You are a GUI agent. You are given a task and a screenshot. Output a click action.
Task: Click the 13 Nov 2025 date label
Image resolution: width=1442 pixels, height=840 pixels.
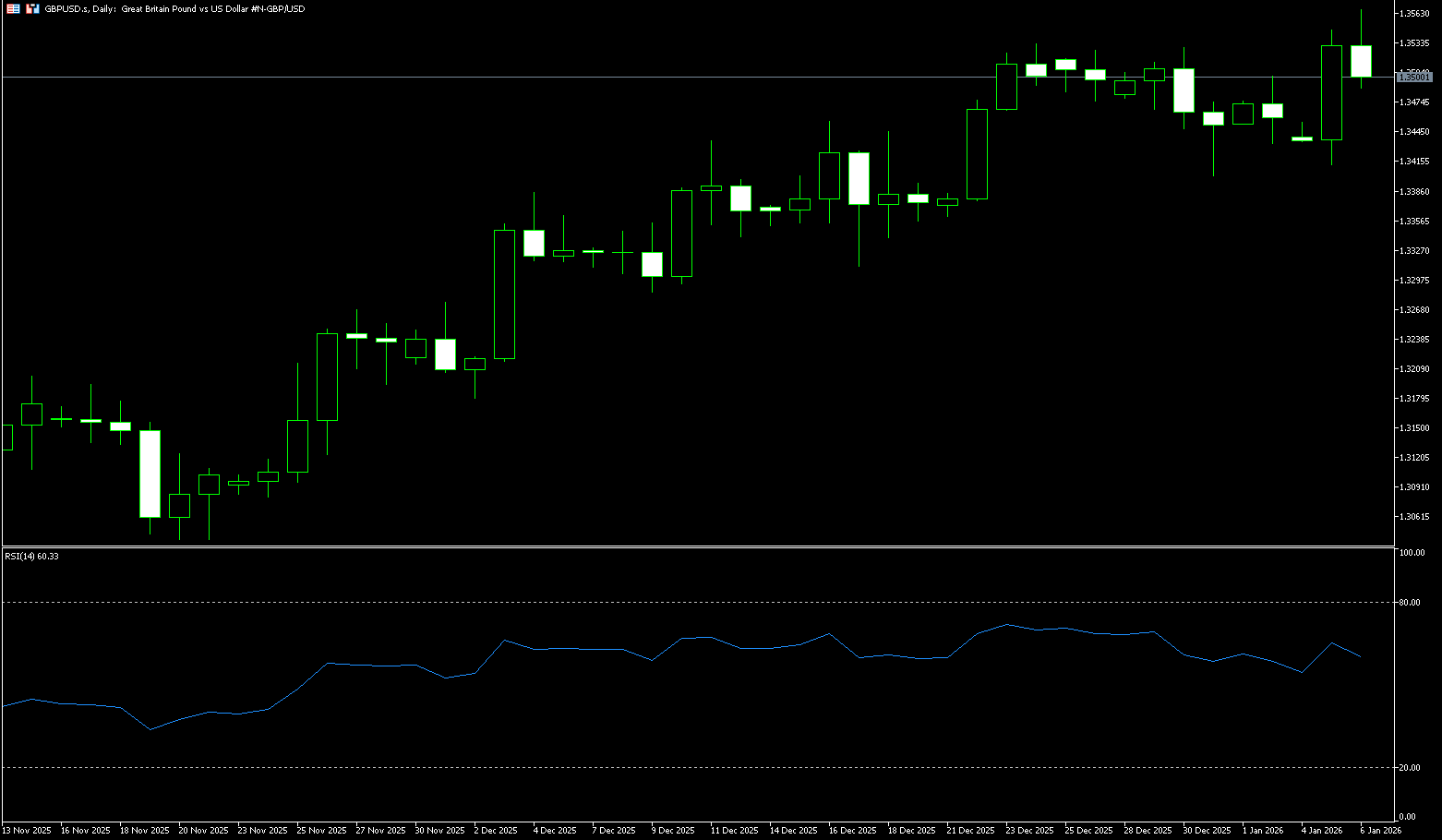[x=27, y=831]
